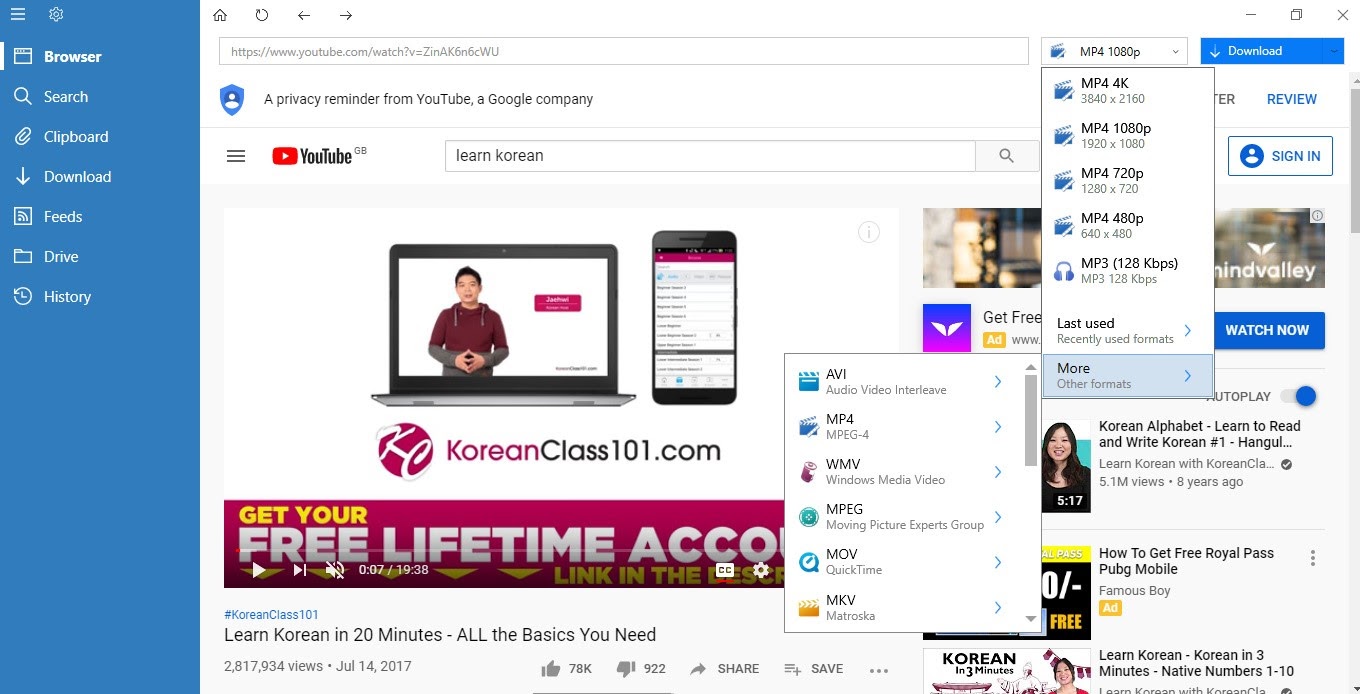Click the submenu scroll down arrow

(x=1031, y=620)
